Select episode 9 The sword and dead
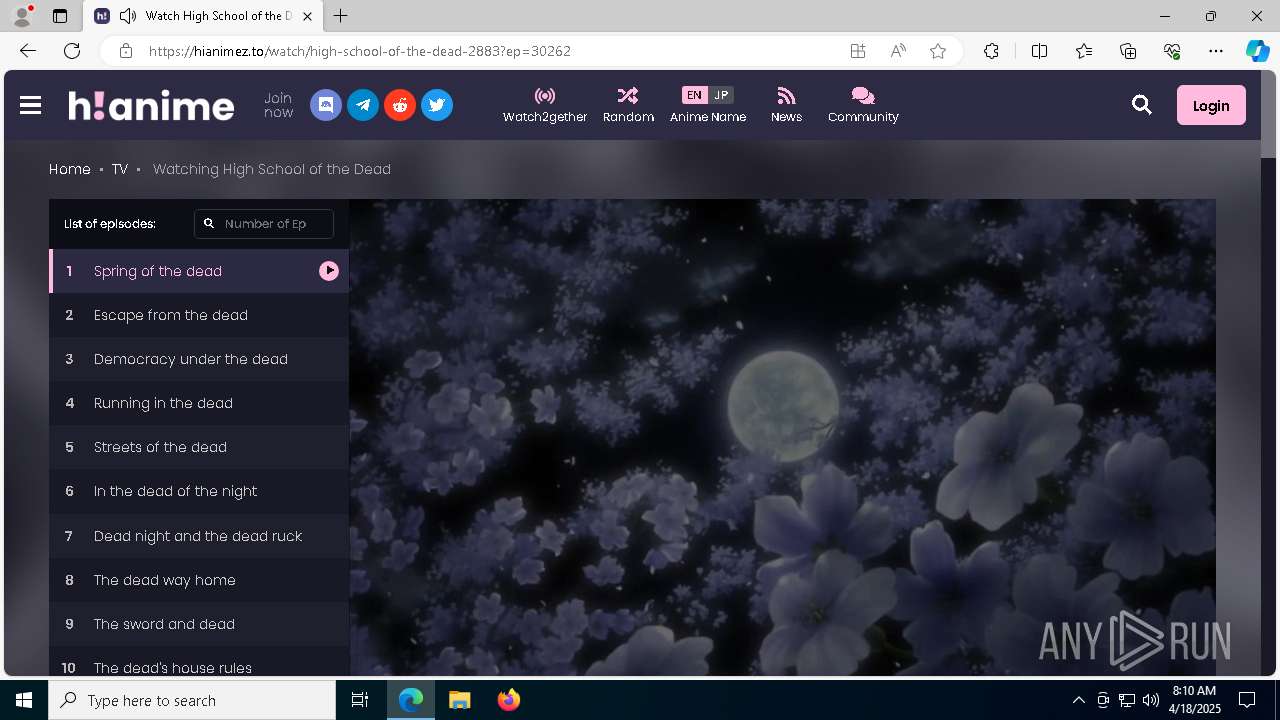 pyautogui.click(x=199, y=624)
